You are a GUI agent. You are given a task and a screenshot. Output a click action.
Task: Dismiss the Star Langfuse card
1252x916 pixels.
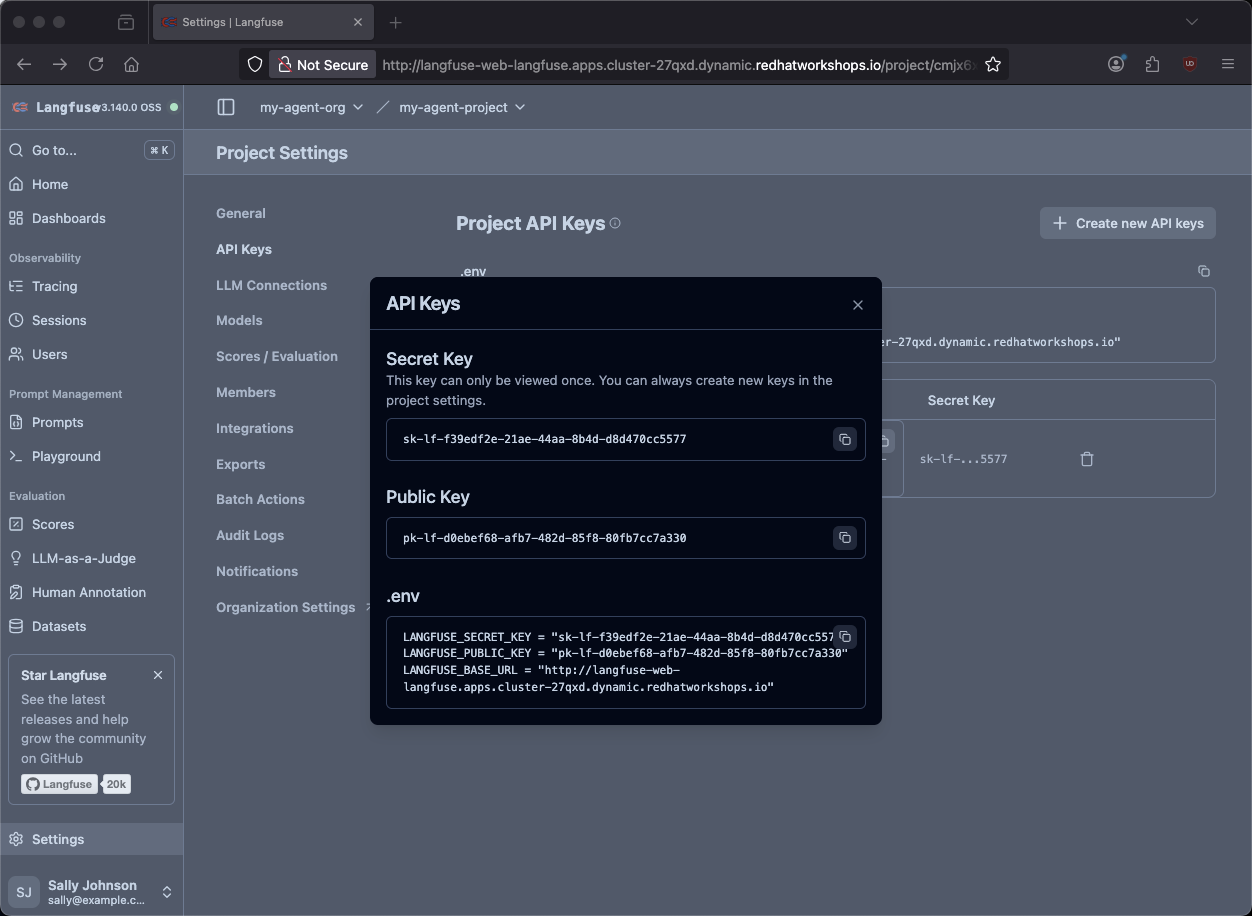[x=158, y=675]
